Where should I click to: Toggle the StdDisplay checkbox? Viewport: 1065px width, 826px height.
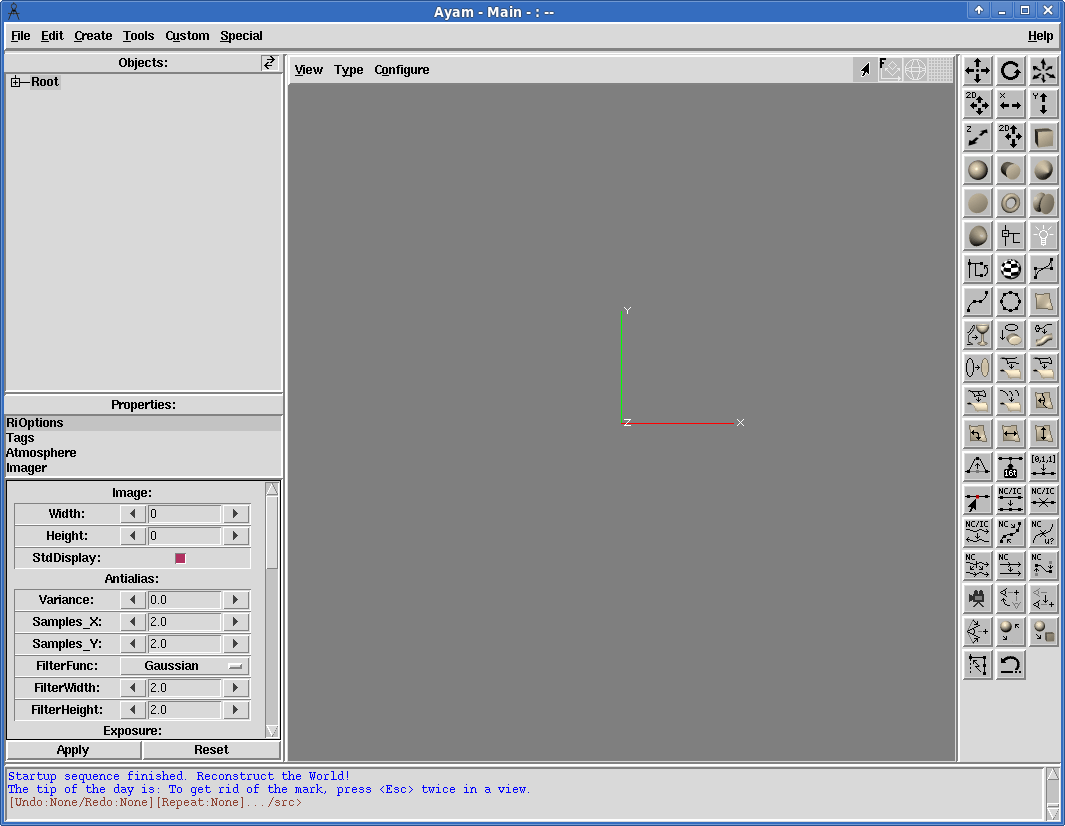180,558
